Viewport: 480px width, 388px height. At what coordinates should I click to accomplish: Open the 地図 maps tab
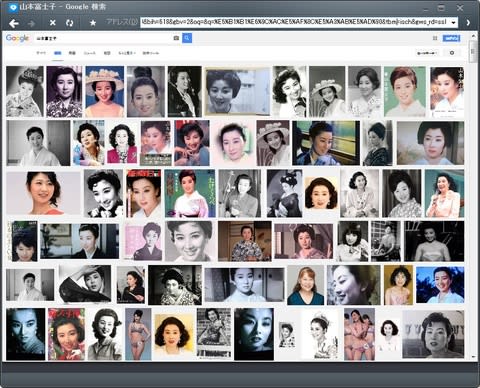[107, 53]
